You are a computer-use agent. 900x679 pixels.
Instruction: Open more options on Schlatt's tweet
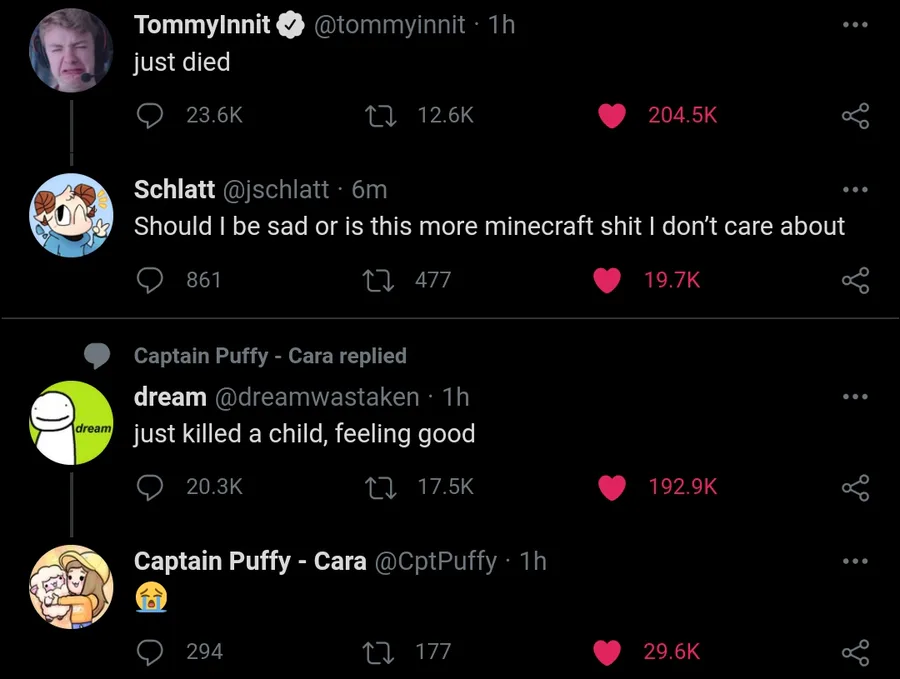click(855, 189)
